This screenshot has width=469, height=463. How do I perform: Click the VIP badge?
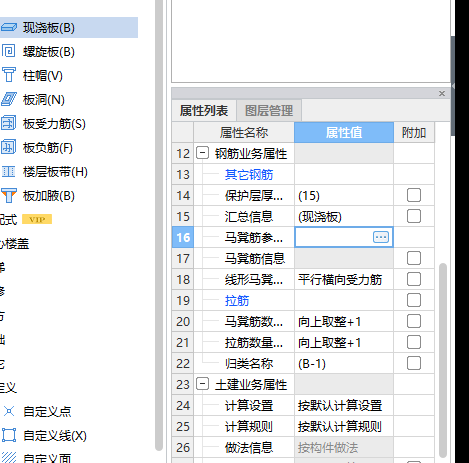pos(37,219)
